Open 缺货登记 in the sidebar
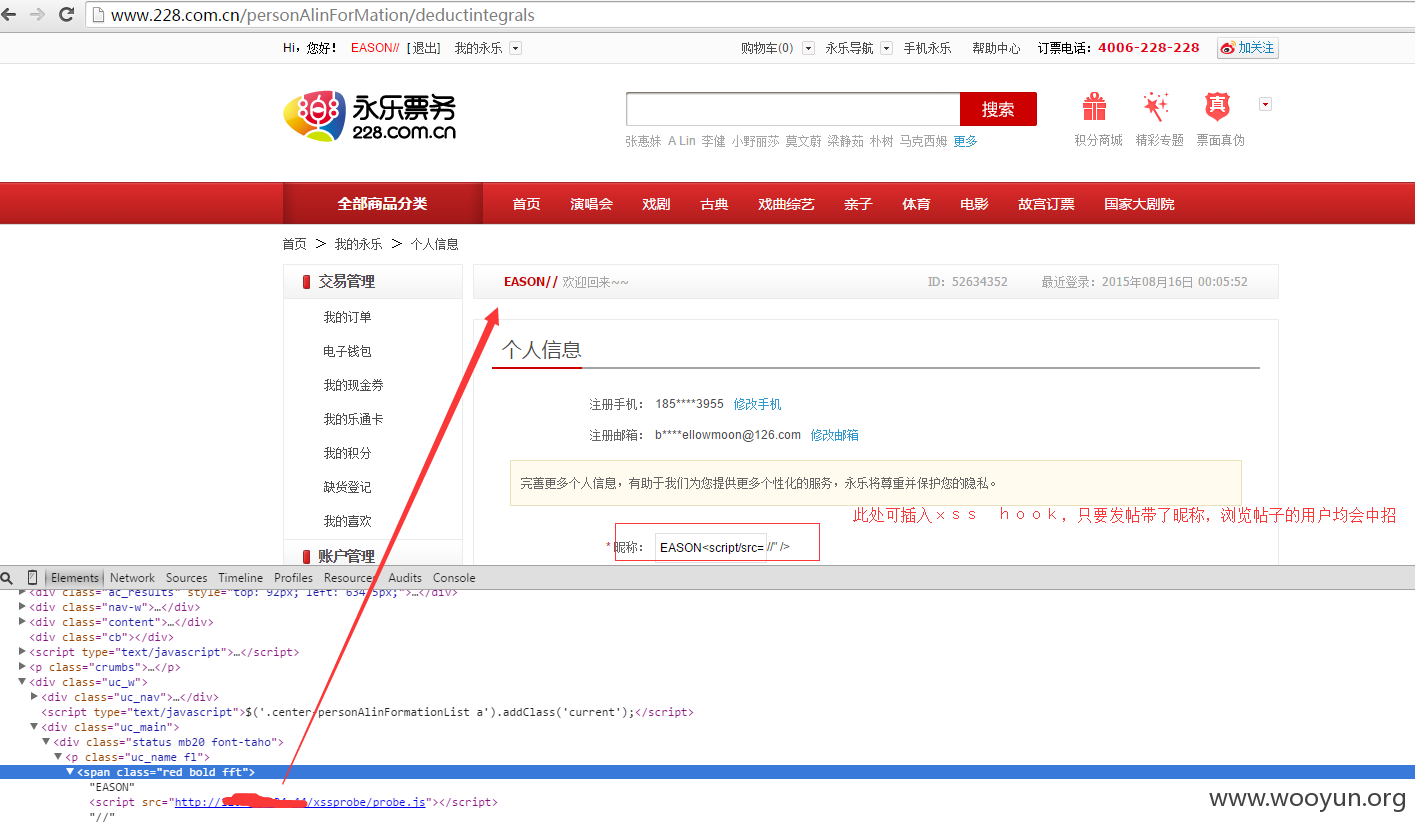The height and width of the screenshot is (827, 1415). [x=347, y=487]
